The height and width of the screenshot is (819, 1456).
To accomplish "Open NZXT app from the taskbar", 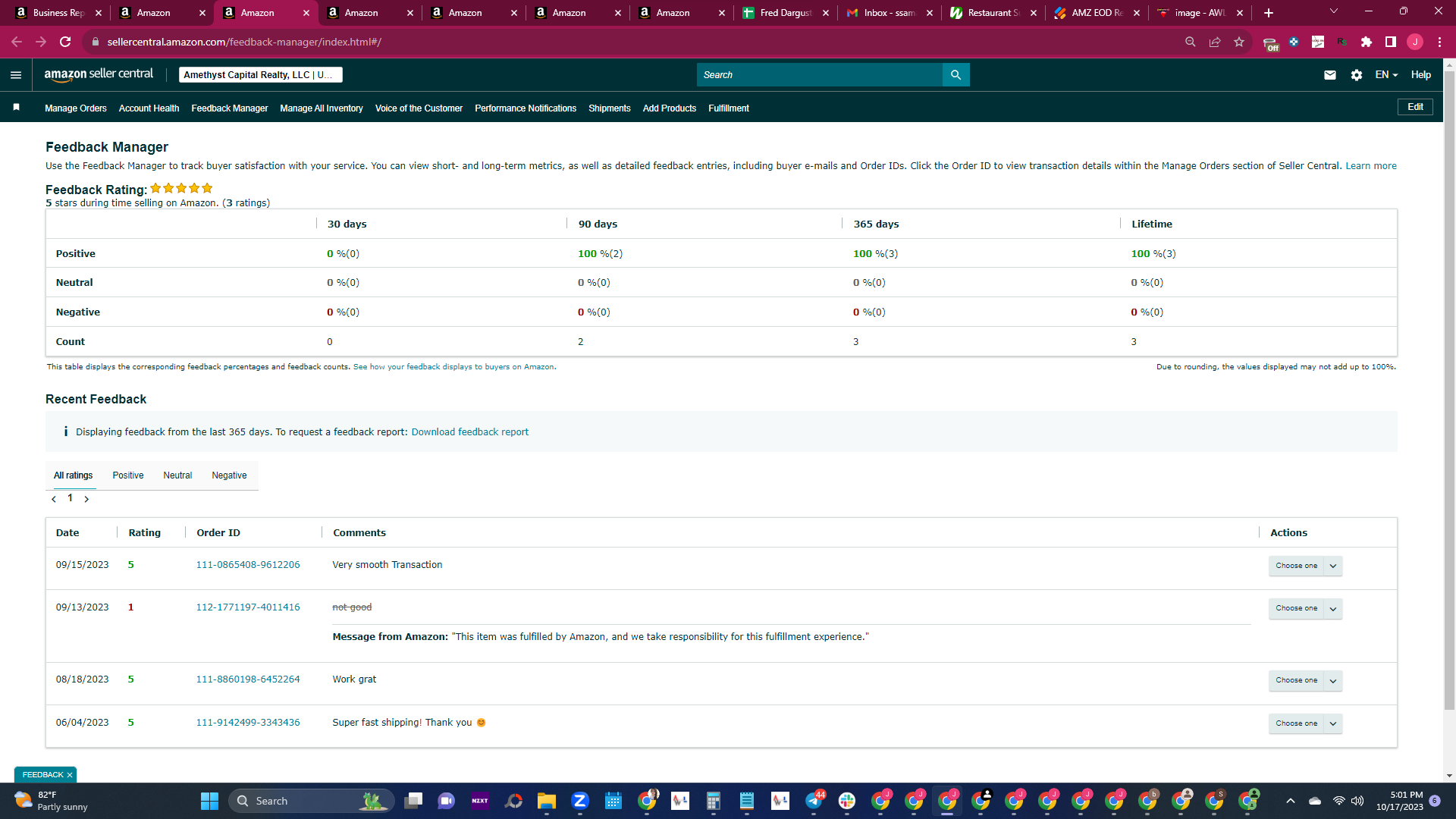I will point(480,801).
